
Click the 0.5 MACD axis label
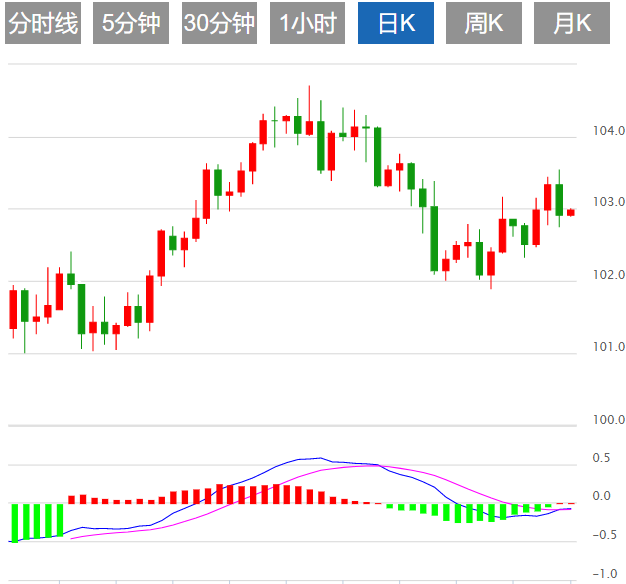click(602, 458)
